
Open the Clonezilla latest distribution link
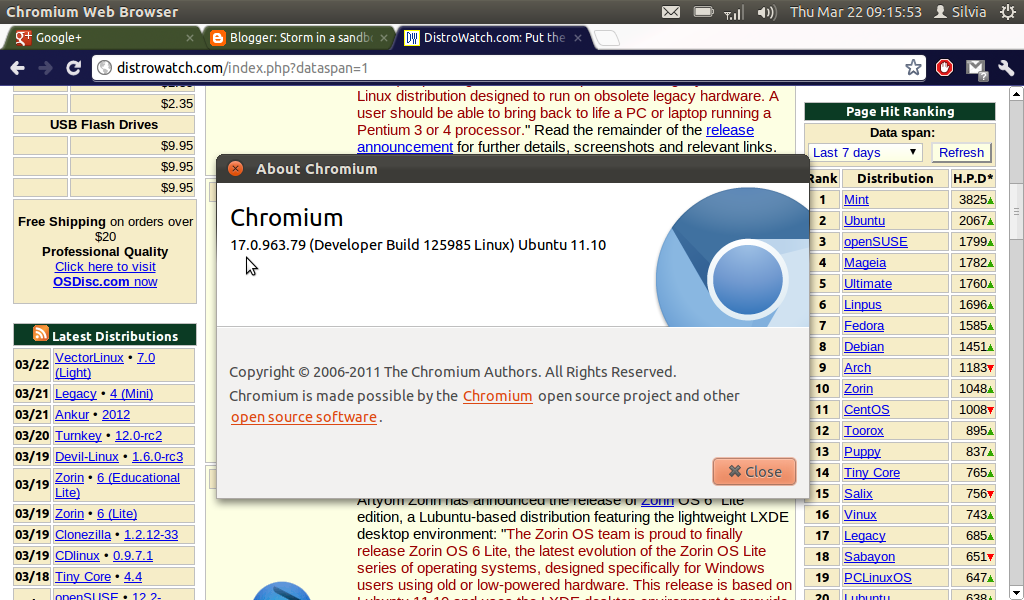tap(83, 535)
